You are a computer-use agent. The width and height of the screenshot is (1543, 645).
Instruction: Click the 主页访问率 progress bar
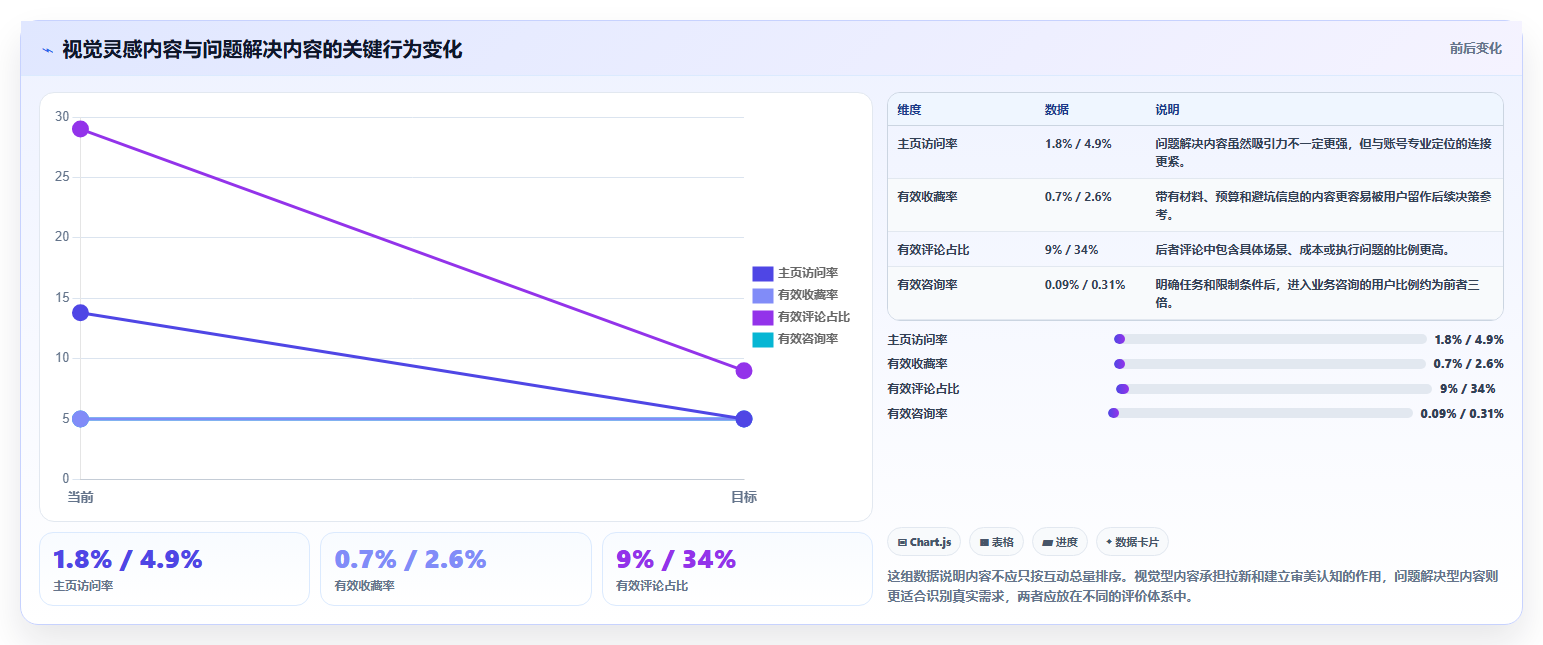(1270, 339)
